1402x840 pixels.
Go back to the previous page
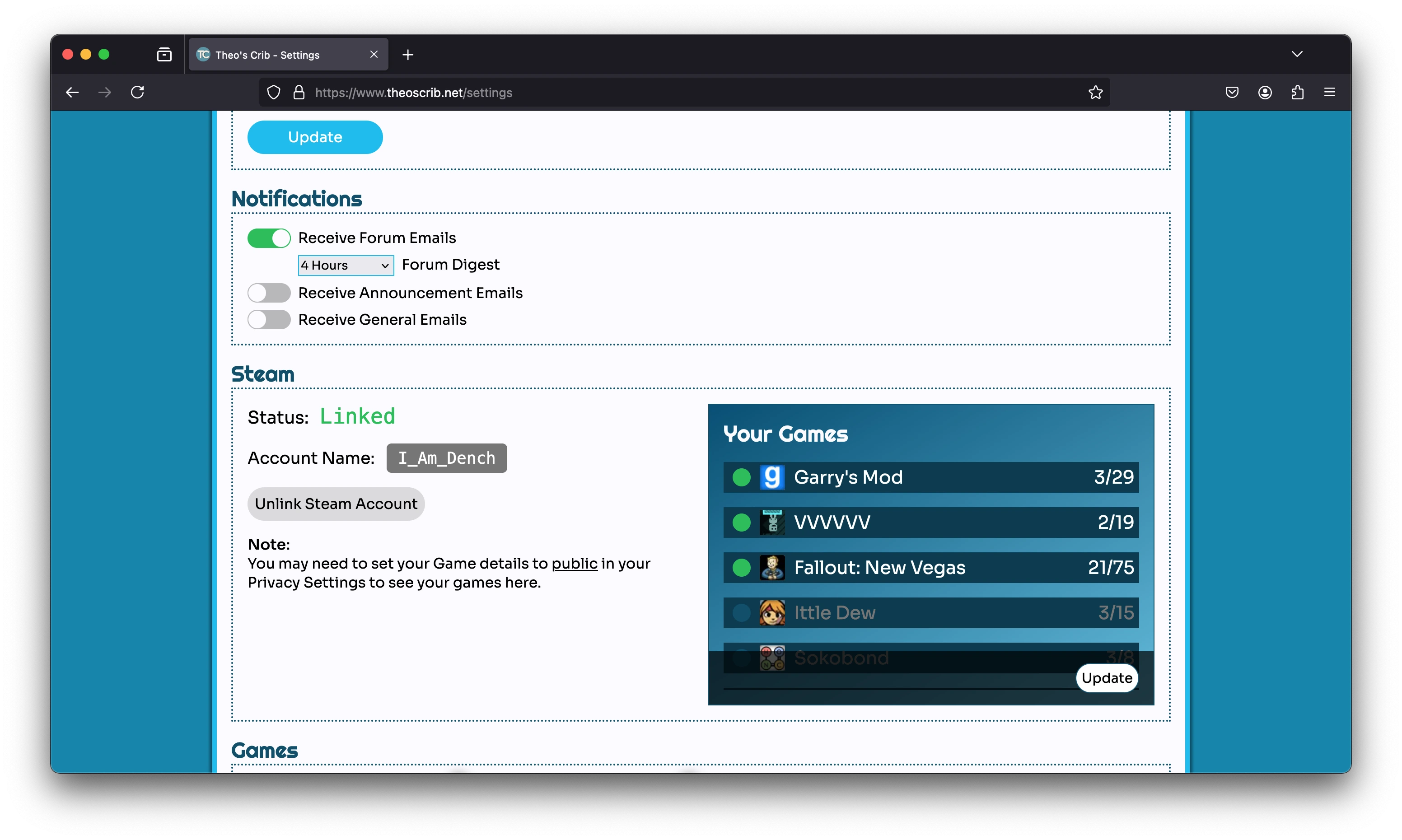[72, 92]
